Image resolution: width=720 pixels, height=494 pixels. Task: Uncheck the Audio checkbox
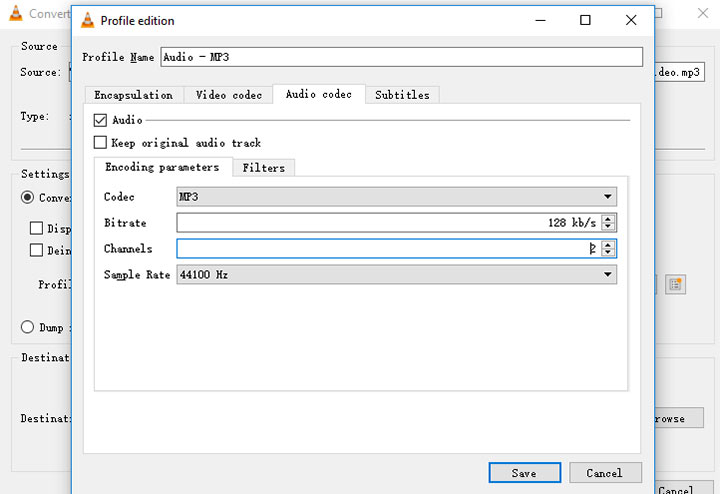click(100, 120)
